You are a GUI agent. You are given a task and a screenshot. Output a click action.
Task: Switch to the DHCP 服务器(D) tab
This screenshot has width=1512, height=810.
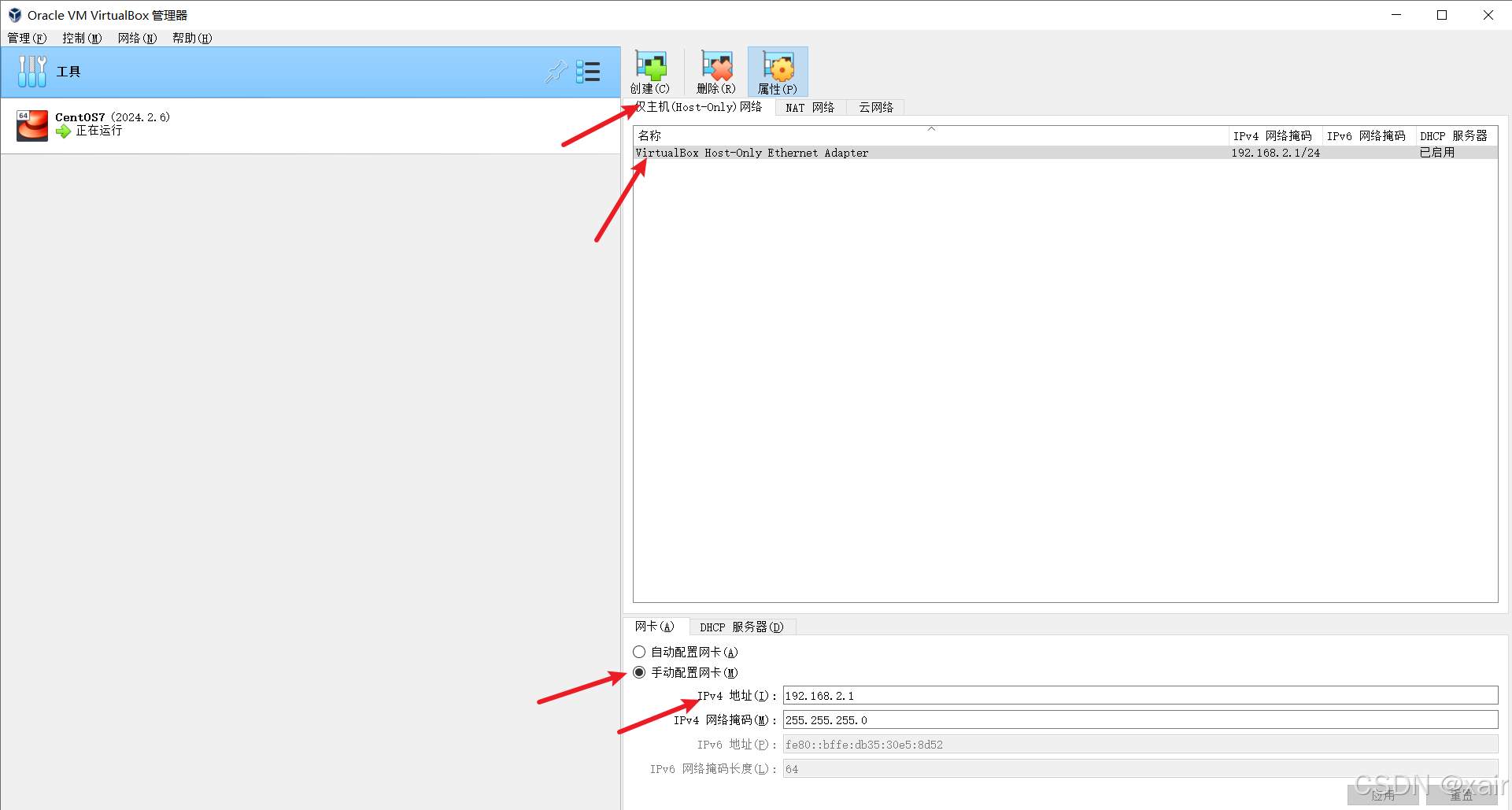pyautogui.click(x=741, y=627)
